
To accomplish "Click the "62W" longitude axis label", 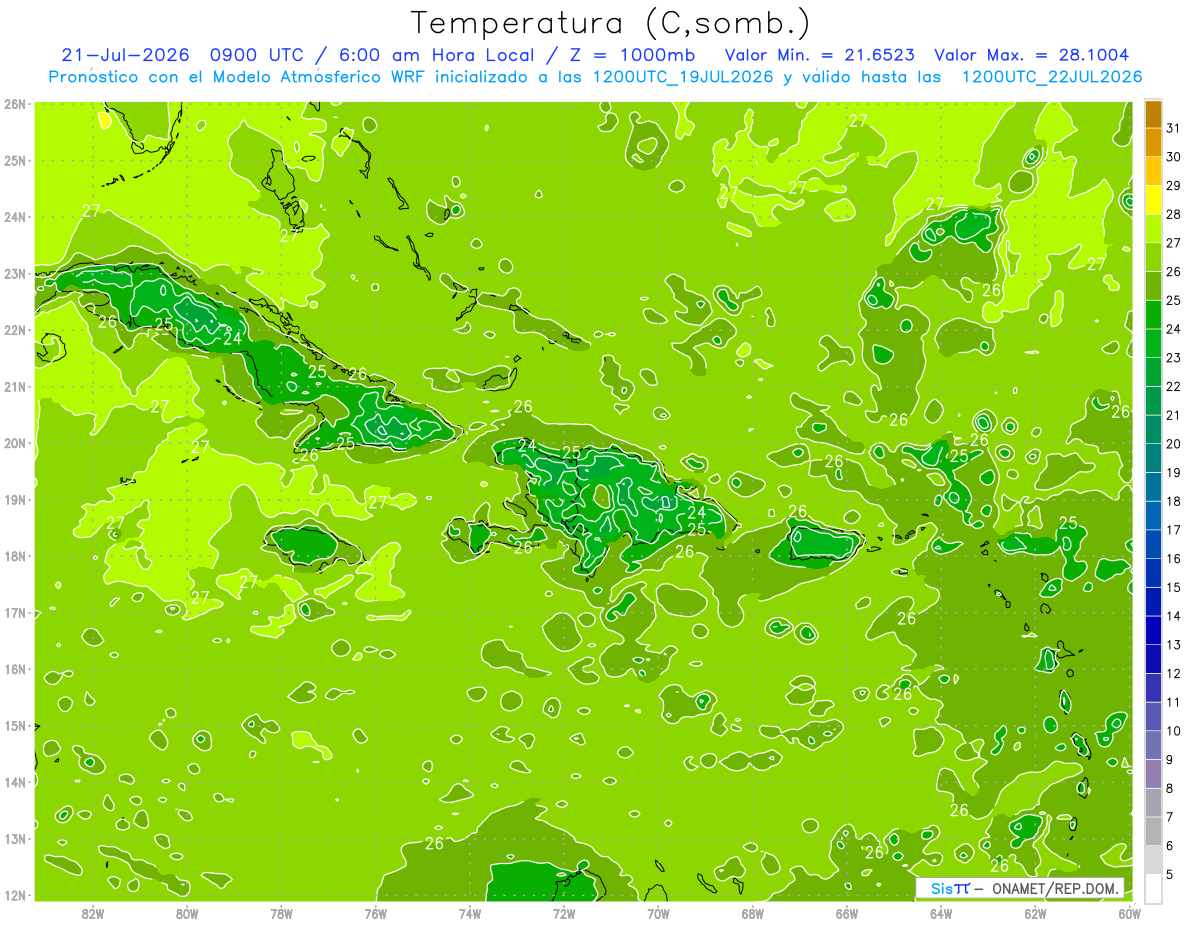I will (1035, 913).
